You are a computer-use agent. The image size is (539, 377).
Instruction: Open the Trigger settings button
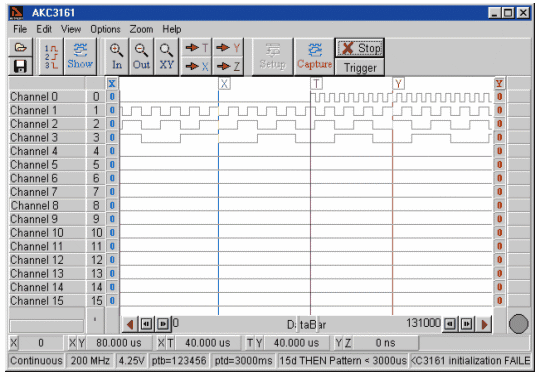[360, 67]
